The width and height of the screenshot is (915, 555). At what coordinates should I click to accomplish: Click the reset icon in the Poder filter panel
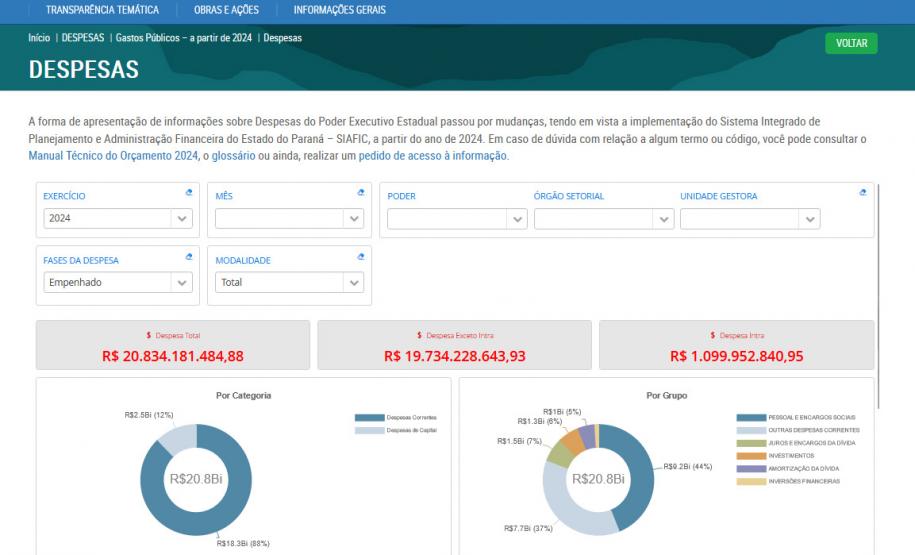coord(863,193)
